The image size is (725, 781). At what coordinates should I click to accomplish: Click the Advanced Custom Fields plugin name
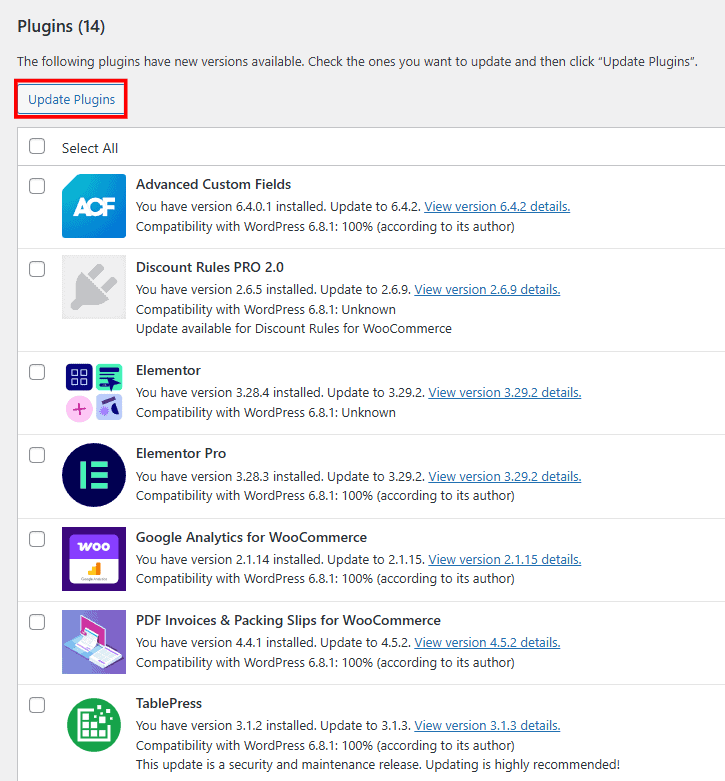[213, 184]
